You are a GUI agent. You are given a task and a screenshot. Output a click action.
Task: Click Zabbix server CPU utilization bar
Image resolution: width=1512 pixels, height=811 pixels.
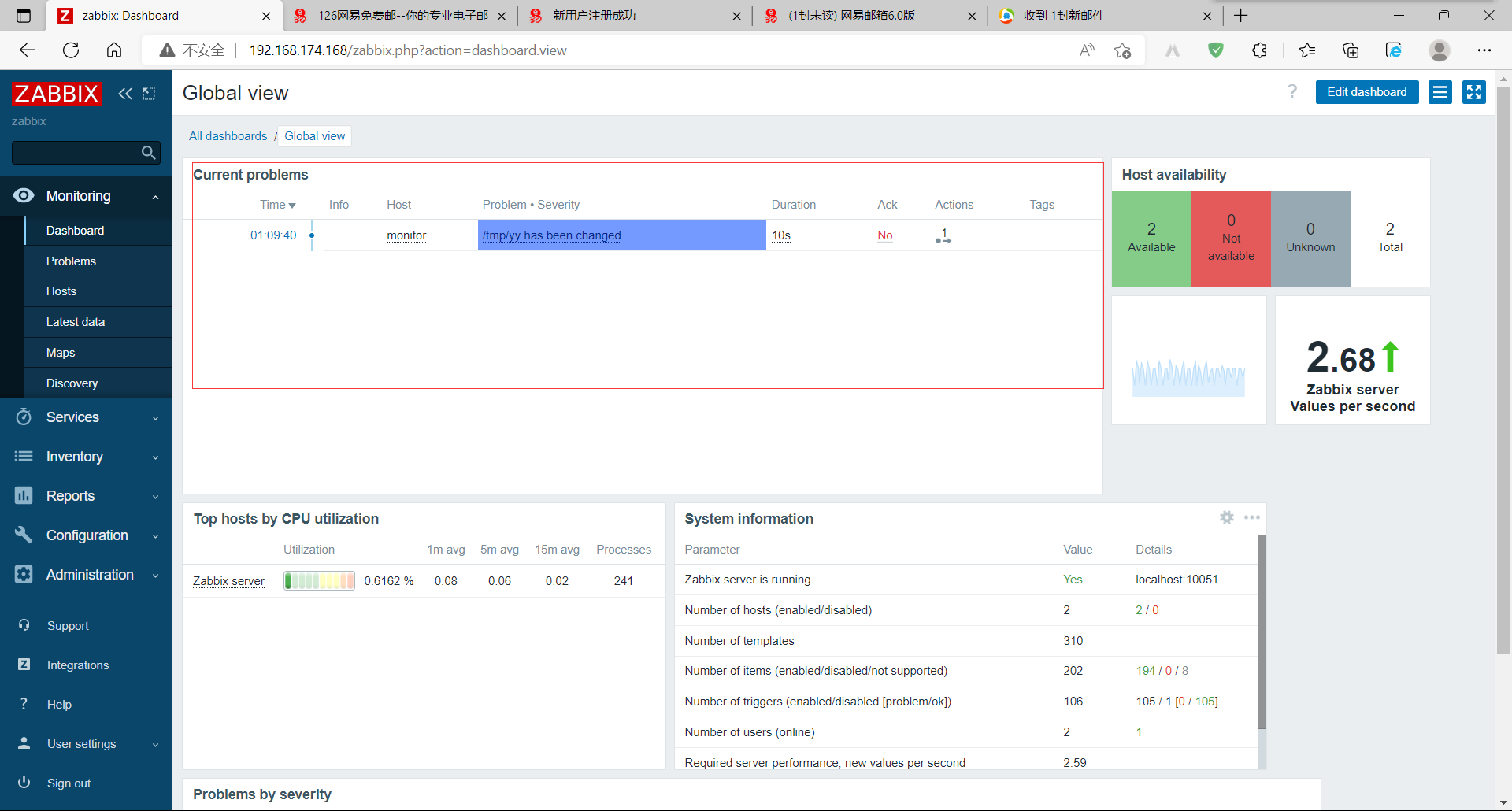pyautogui.click(x=319, y=581)
